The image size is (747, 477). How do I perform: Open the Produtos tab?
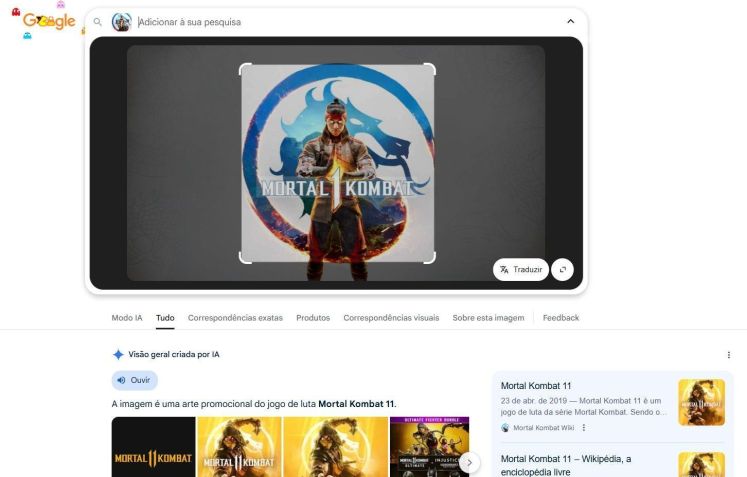[313, 318]
